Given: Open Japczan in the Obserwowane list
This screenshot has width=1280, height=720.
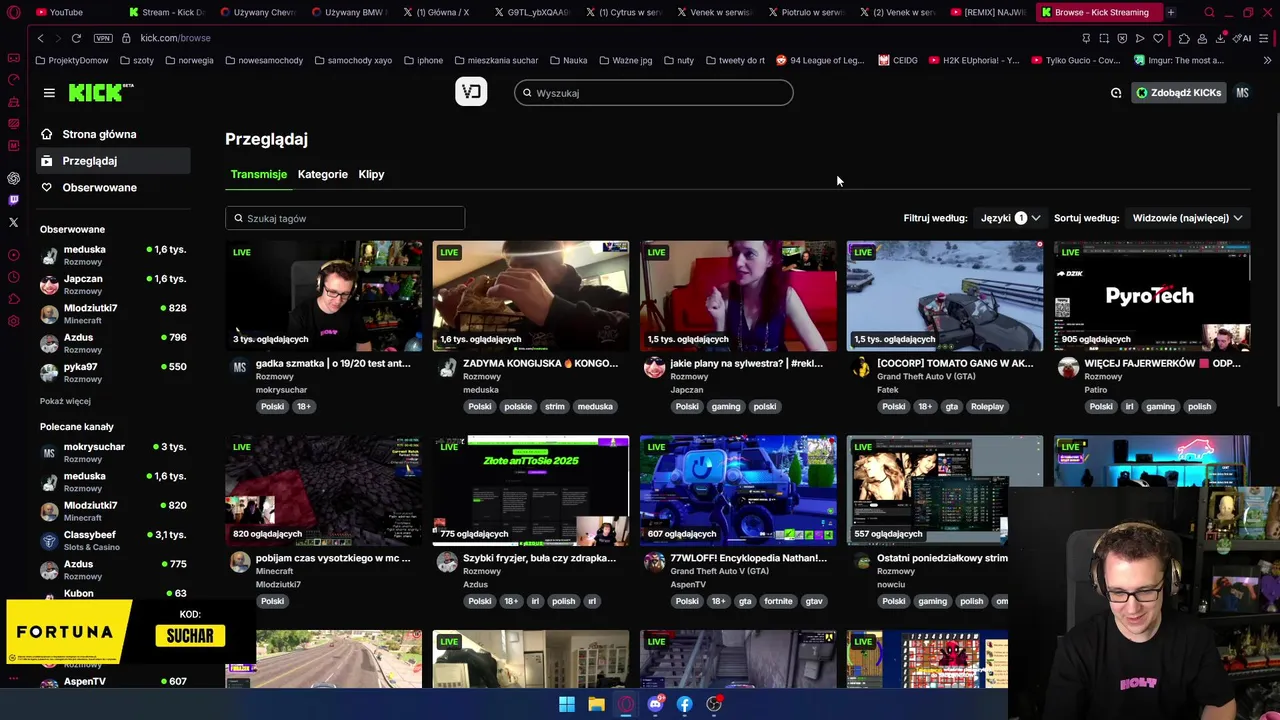Looking at the screenshot, I should (x=113, y=284).
